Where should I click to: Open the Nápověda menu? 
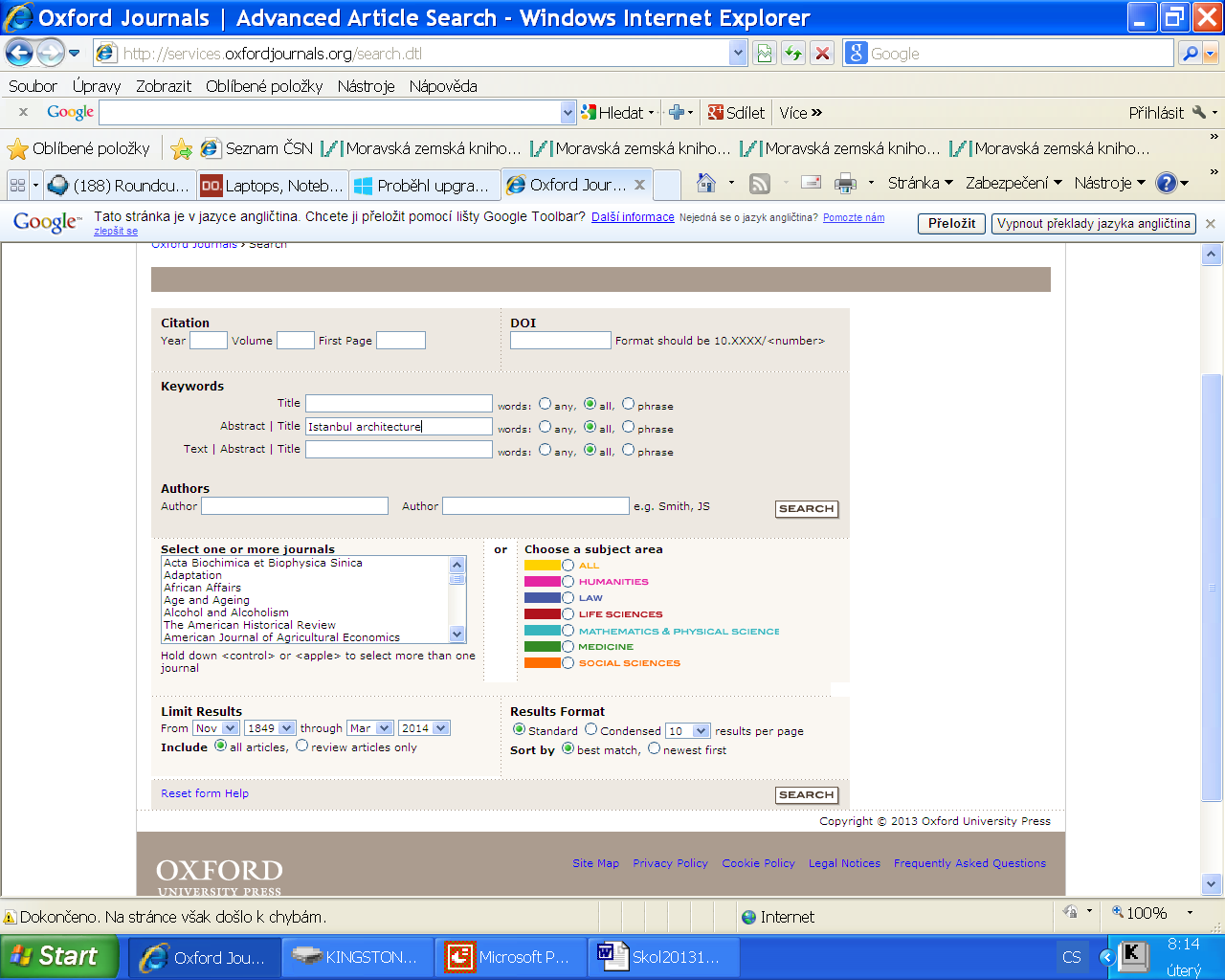point(443,86)
